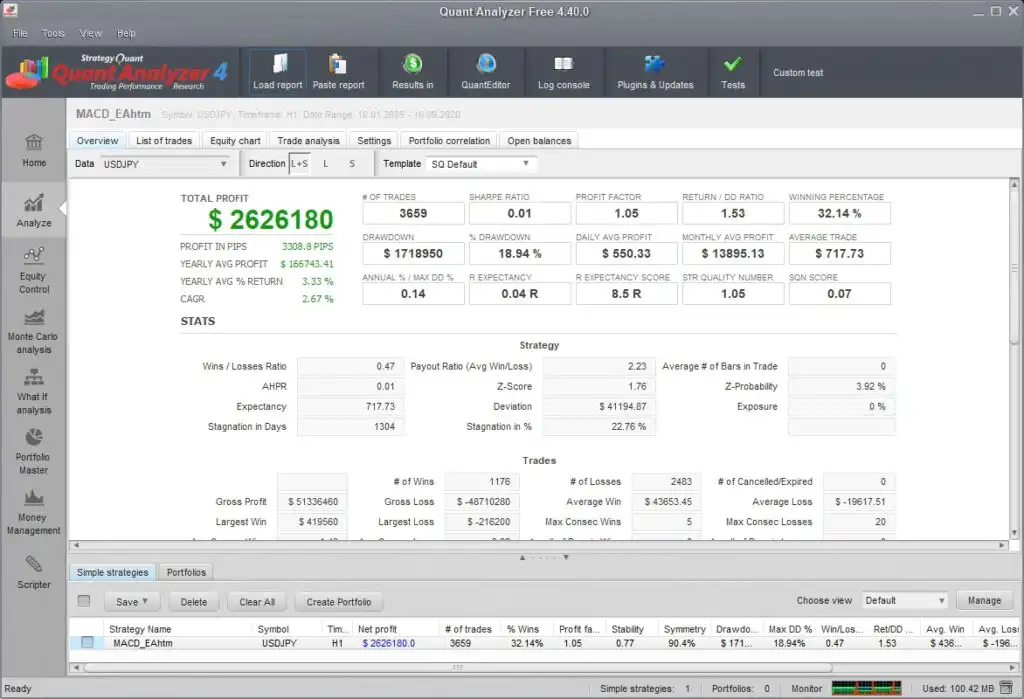Toggle the select-all strategies checkbox

(84, 601)
